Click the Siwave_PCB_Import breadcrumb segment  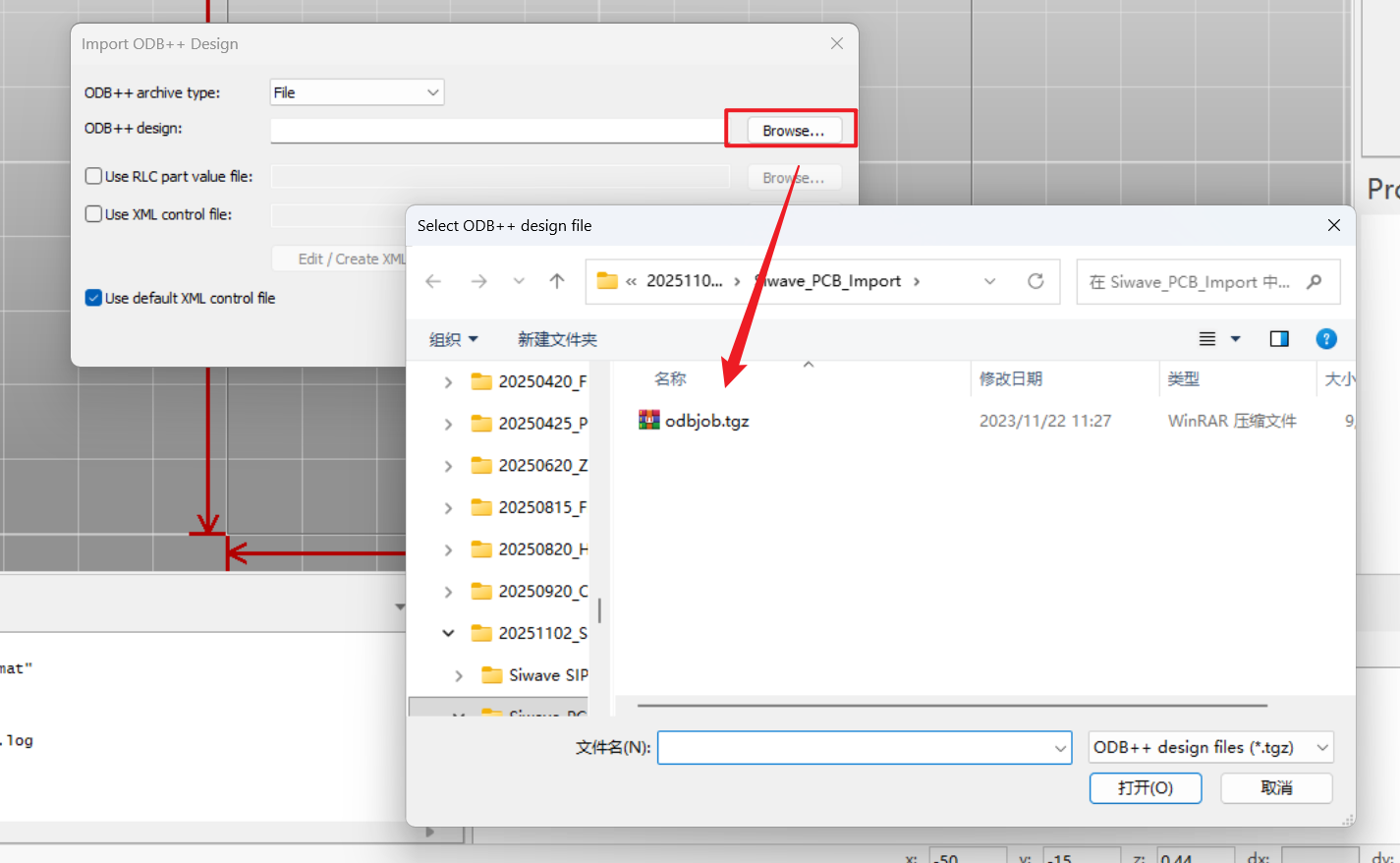pos(828,281)
